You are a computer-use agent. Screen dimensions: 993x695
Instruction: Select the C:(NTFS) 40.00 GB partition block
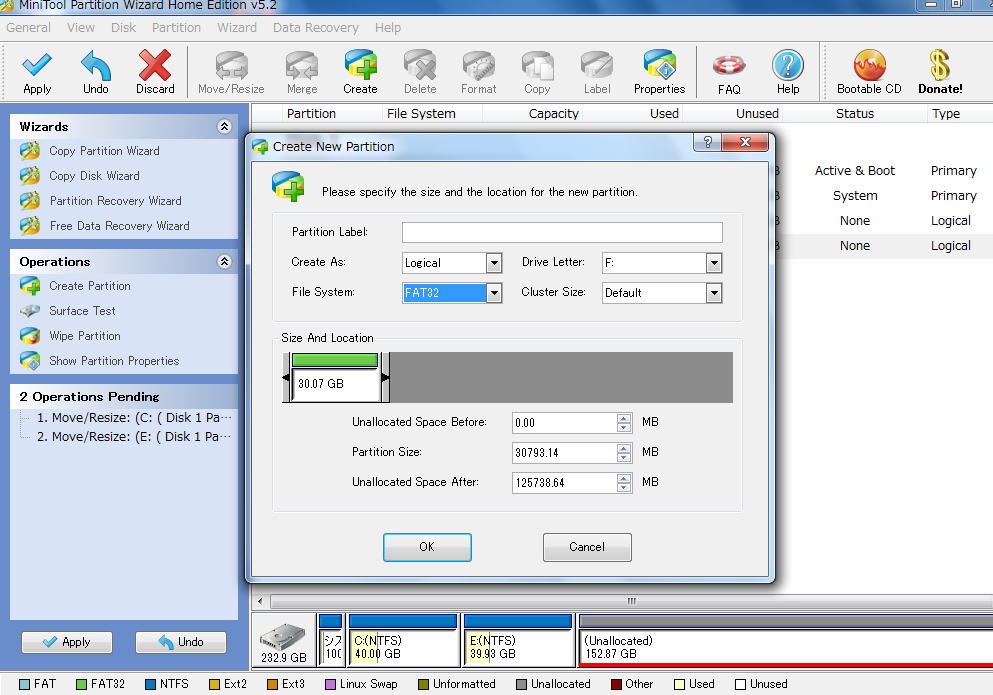403,641
